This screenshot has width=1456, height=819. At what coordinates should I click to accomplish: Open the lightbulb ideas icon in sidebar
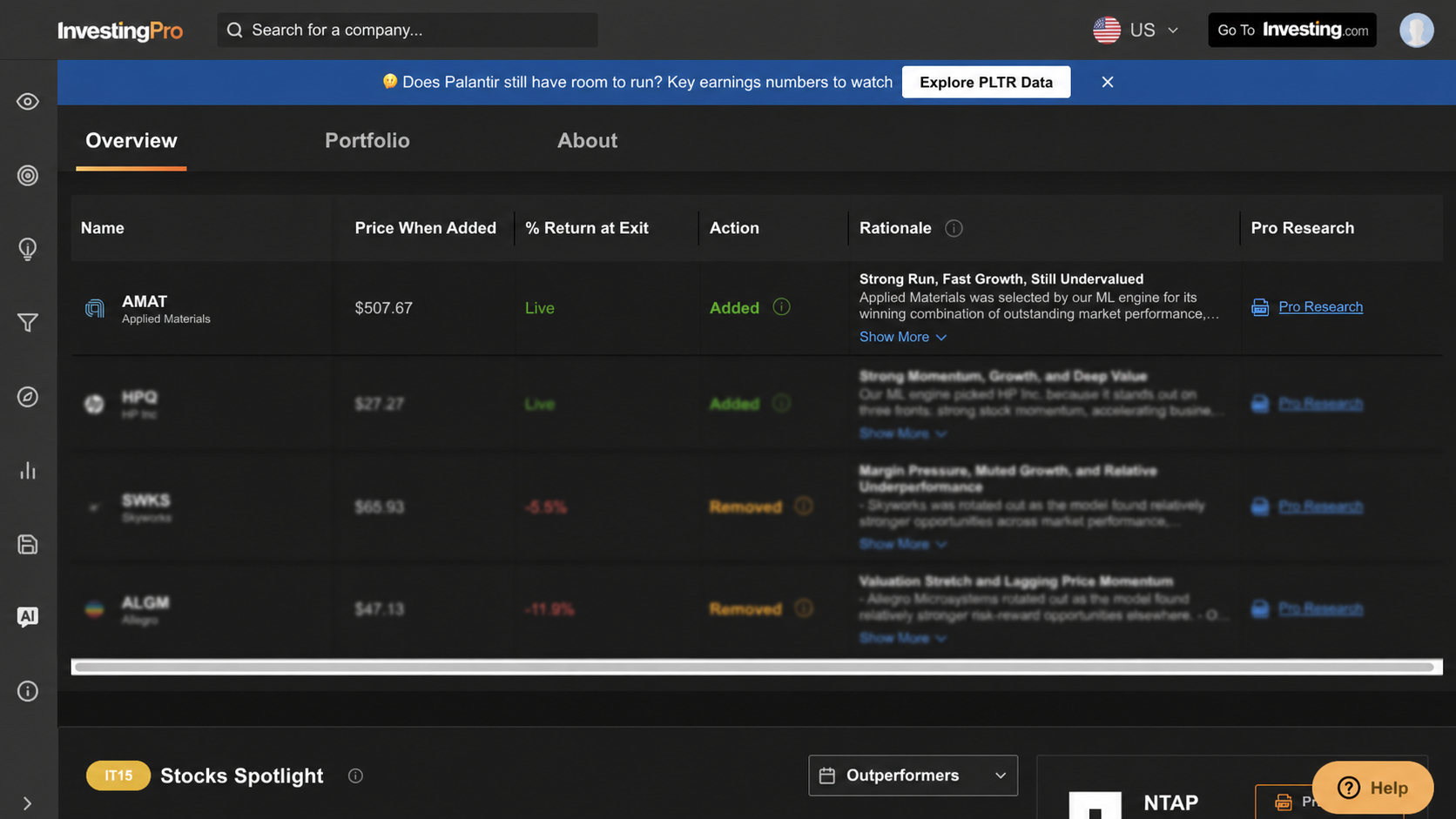click(28, 250)
